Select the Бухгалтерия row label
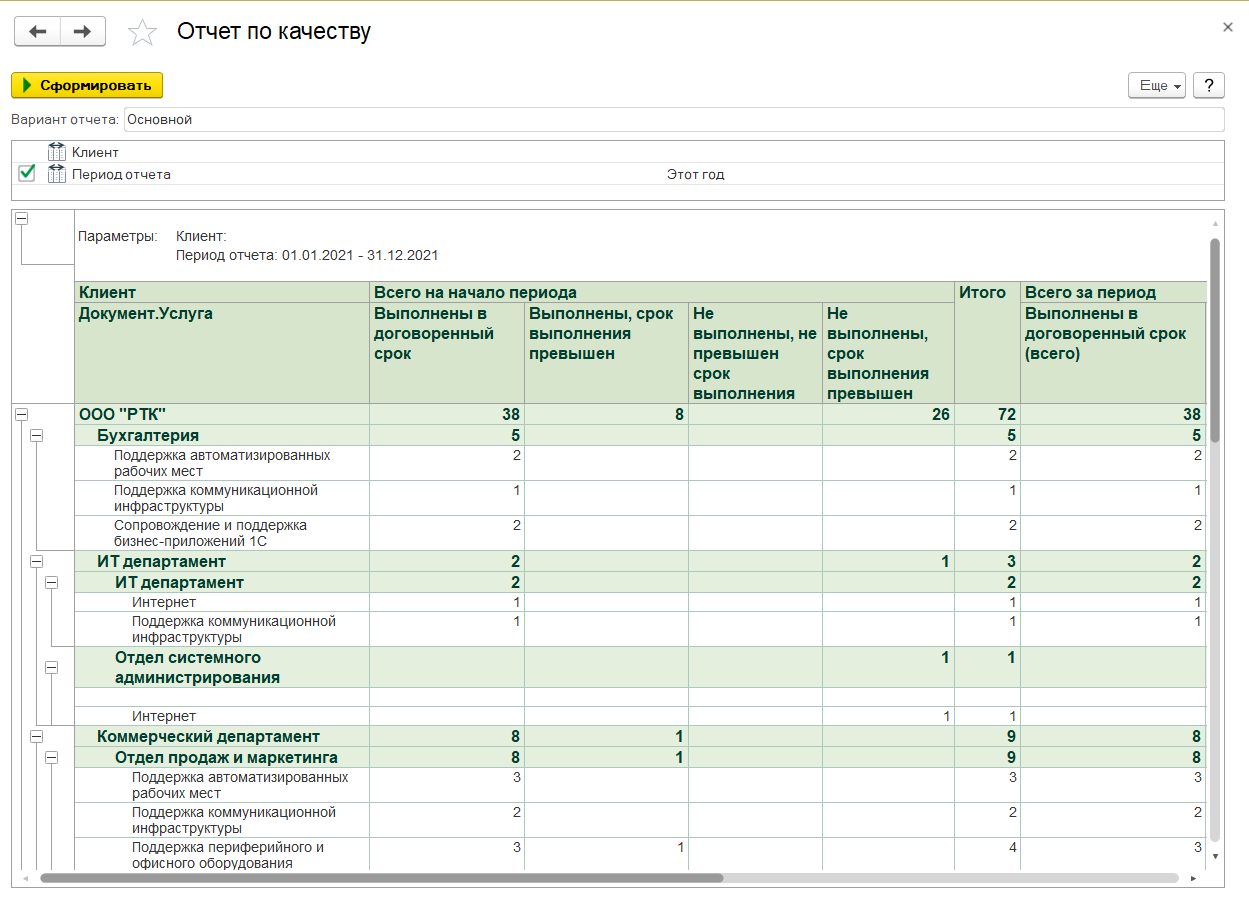Viewport: 1249px width, 901px height. pos(148,435)
